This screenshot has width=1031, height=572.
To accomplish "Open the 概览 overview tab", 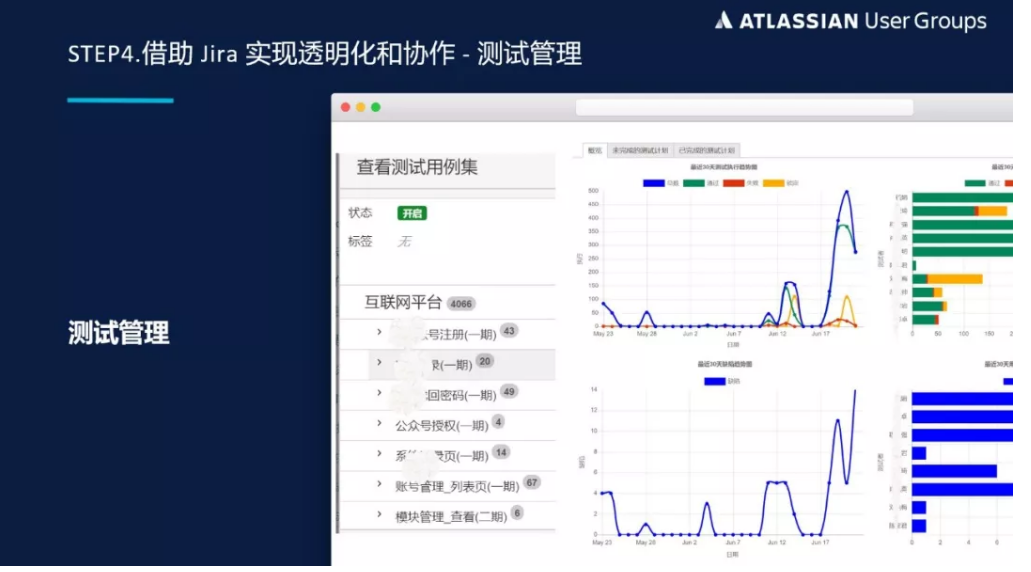I will click(x=594, y=151).
